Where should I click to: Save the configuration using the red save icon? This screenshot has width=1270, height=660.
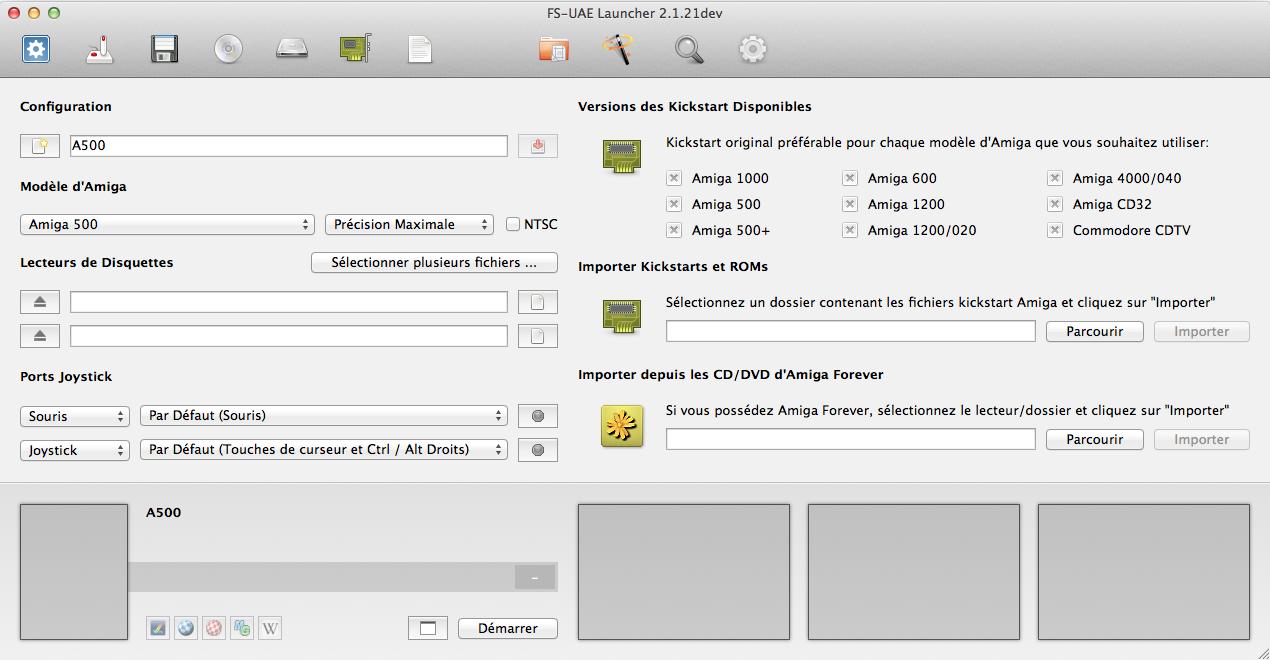(538, 146)
